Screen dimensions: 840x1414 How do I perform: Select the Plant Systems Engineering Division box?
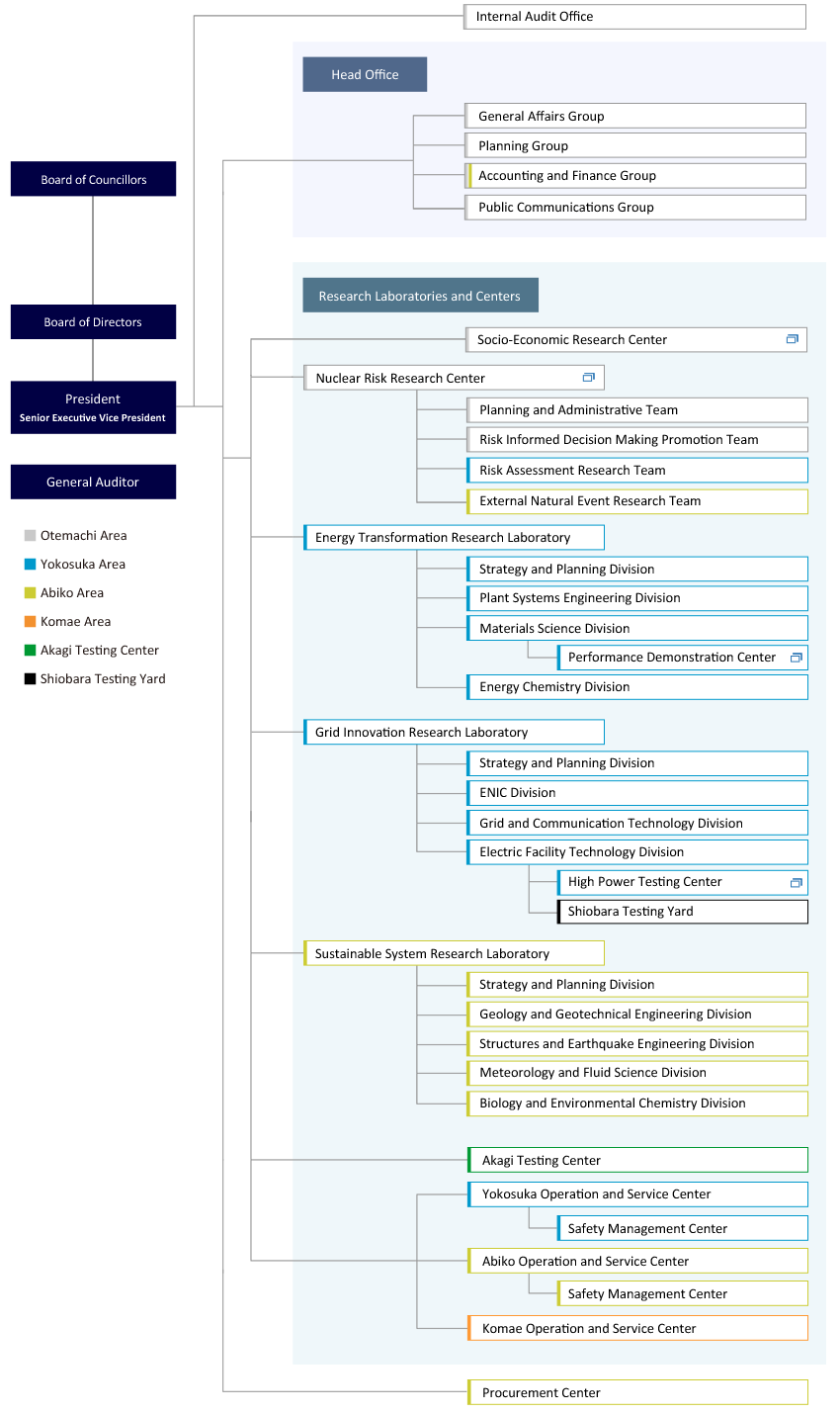point(637,598)
